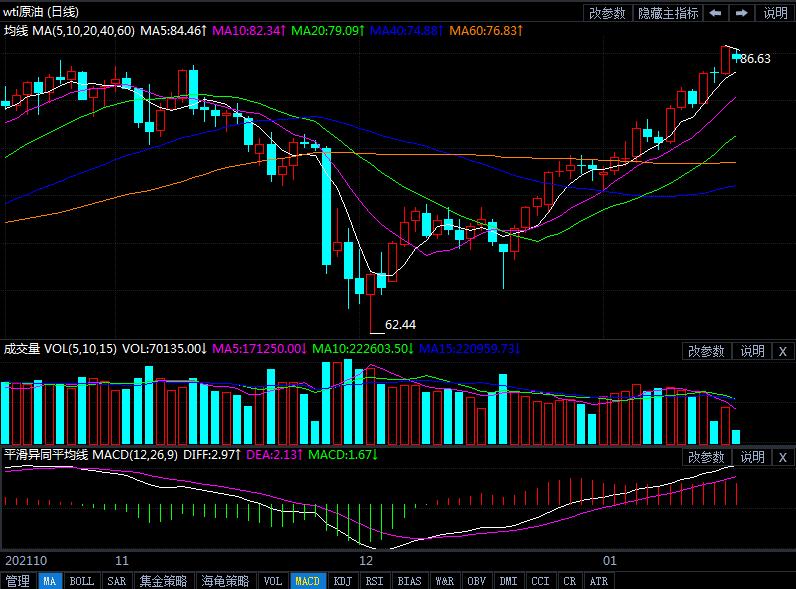796x589 pixels.
Task: Click 隐藏主指标 button
Action: click(x=668, y=13)
